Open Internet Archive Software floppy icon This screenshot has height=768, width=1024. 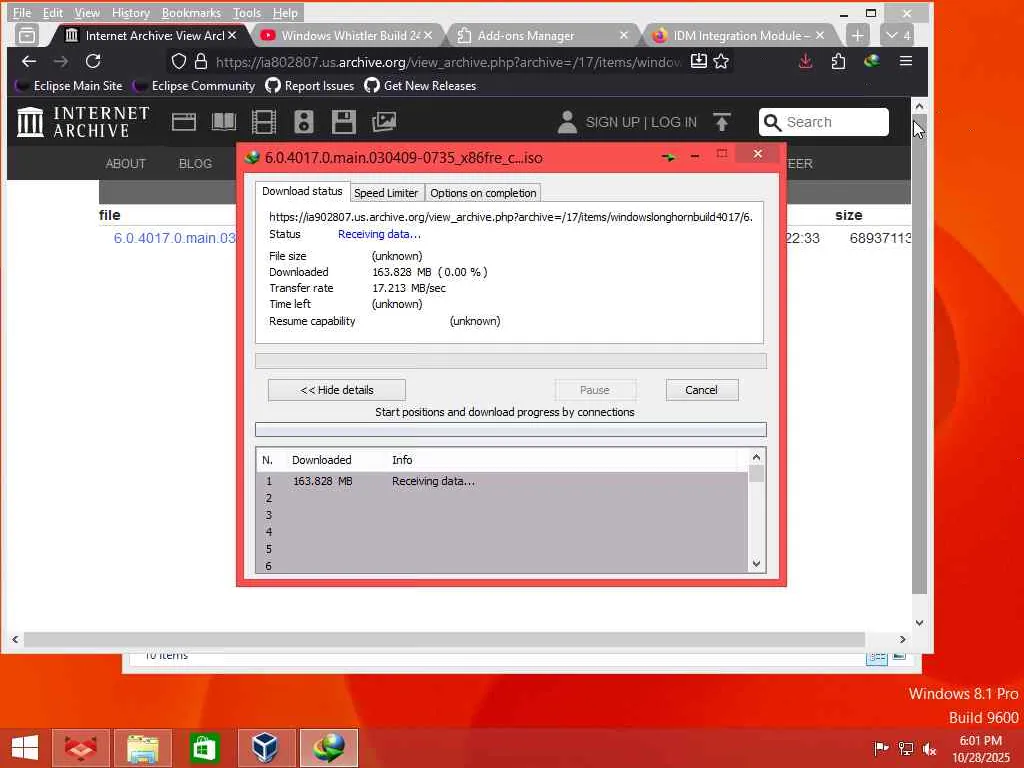tap(344, 122)
